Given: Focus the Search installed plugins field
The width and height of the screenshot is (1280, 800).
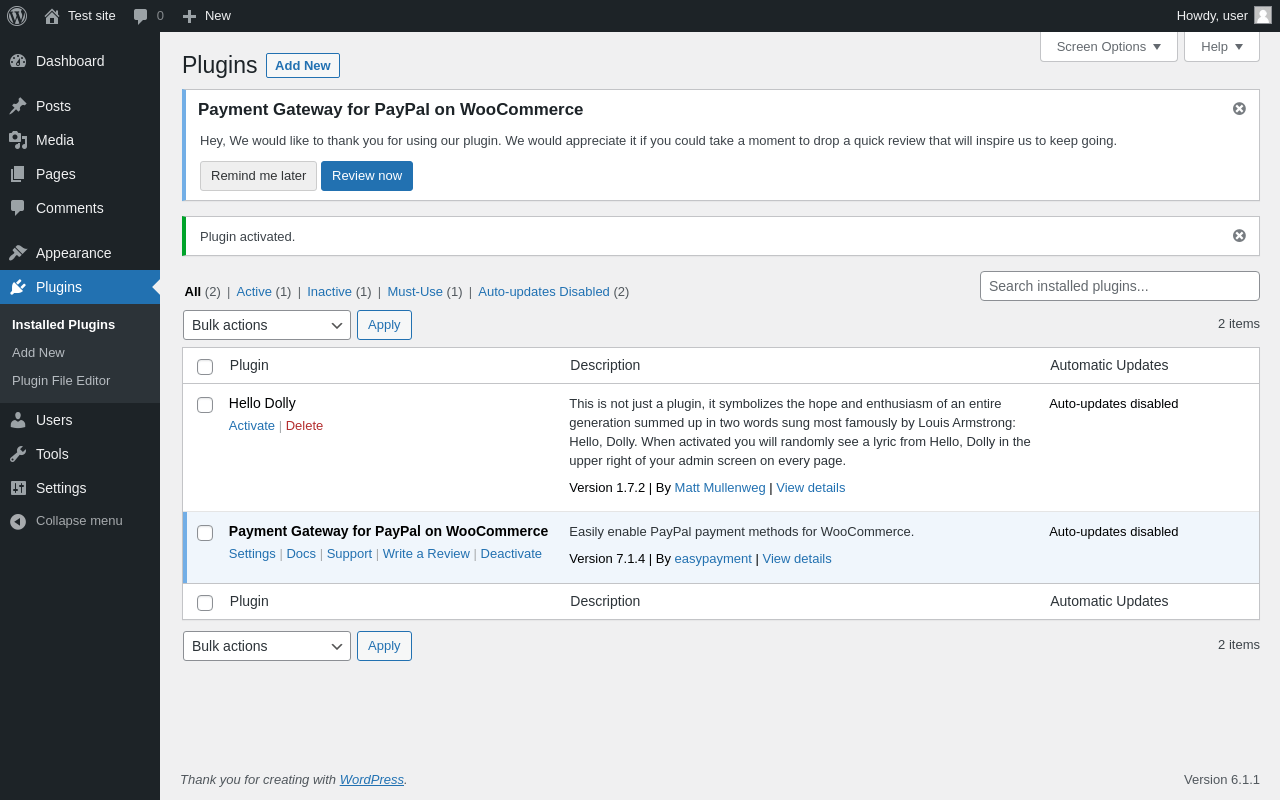Looking at the screenshot, I should (1119, 286).
